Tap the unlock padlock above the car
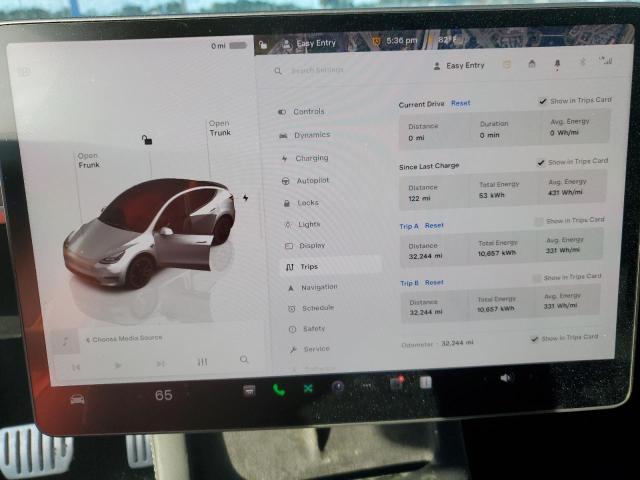 coord(147,140)
